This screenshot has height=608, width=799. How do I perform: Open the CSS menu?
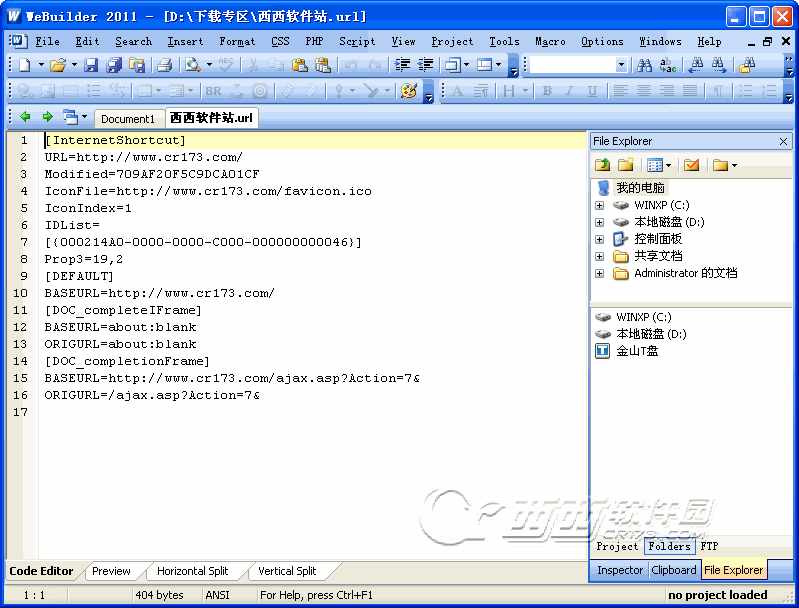click(x=280, y=42)
